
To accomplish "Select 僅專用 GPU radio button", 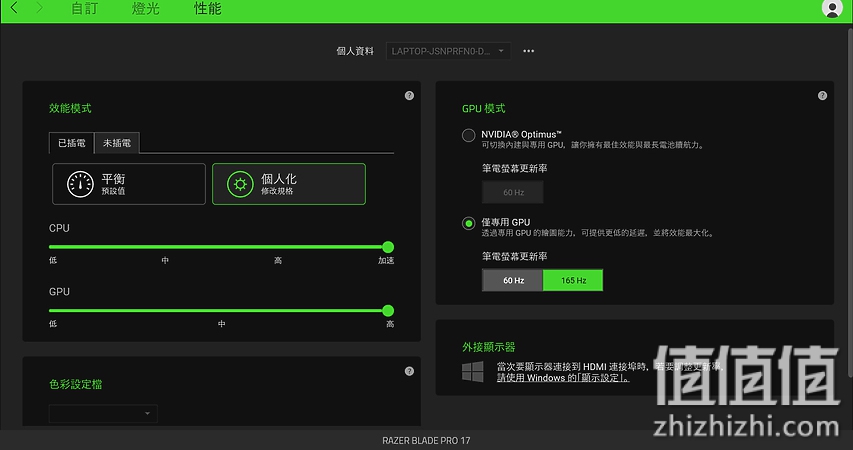I will (x=468, y=224).
